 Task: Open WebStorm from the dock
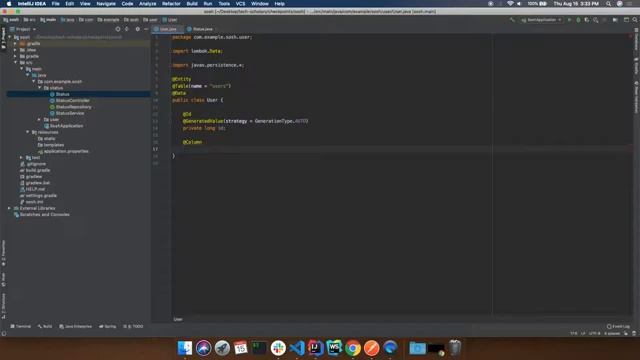334,348
